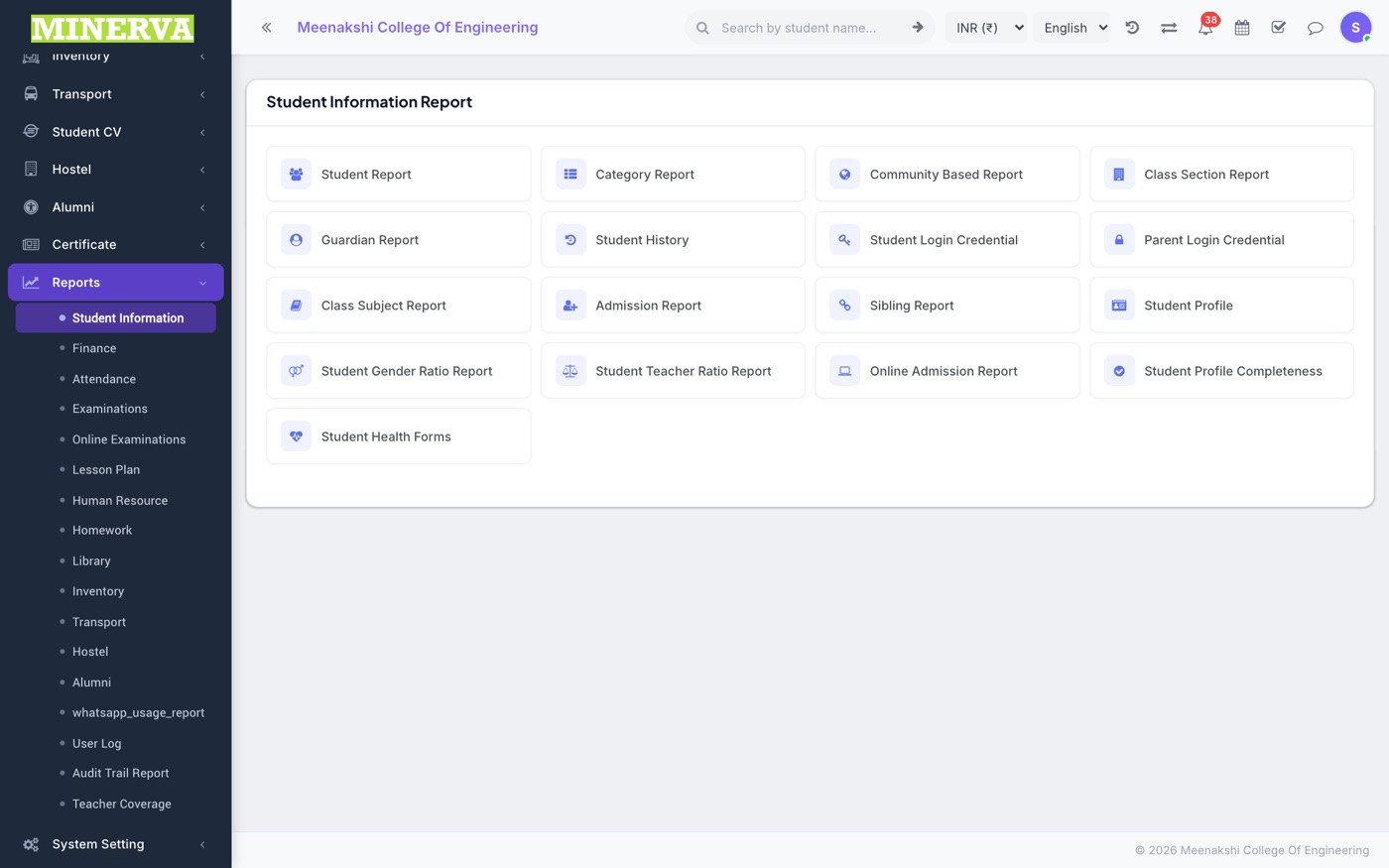Click the Category Report list icon

pos(570,175)
